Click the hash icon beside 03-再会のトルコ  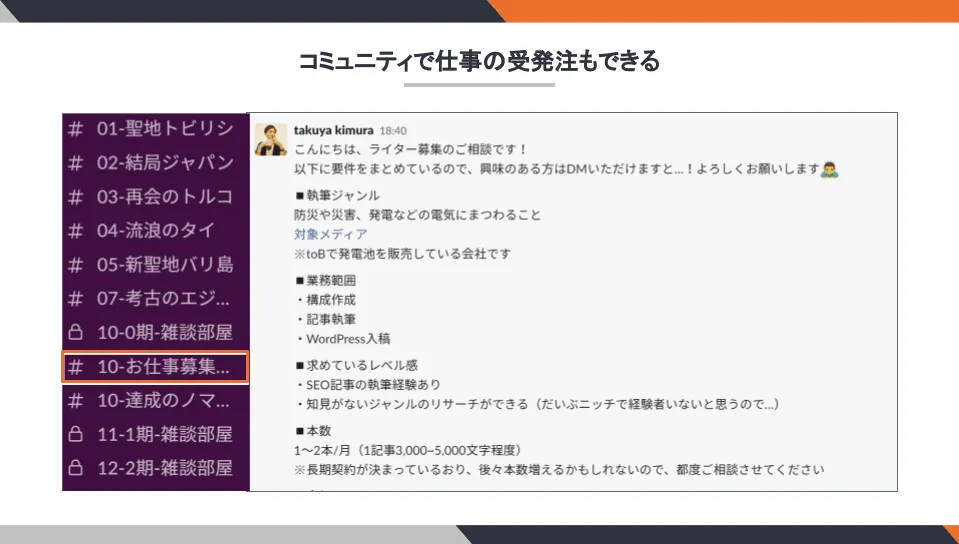(x=75, y=197)
